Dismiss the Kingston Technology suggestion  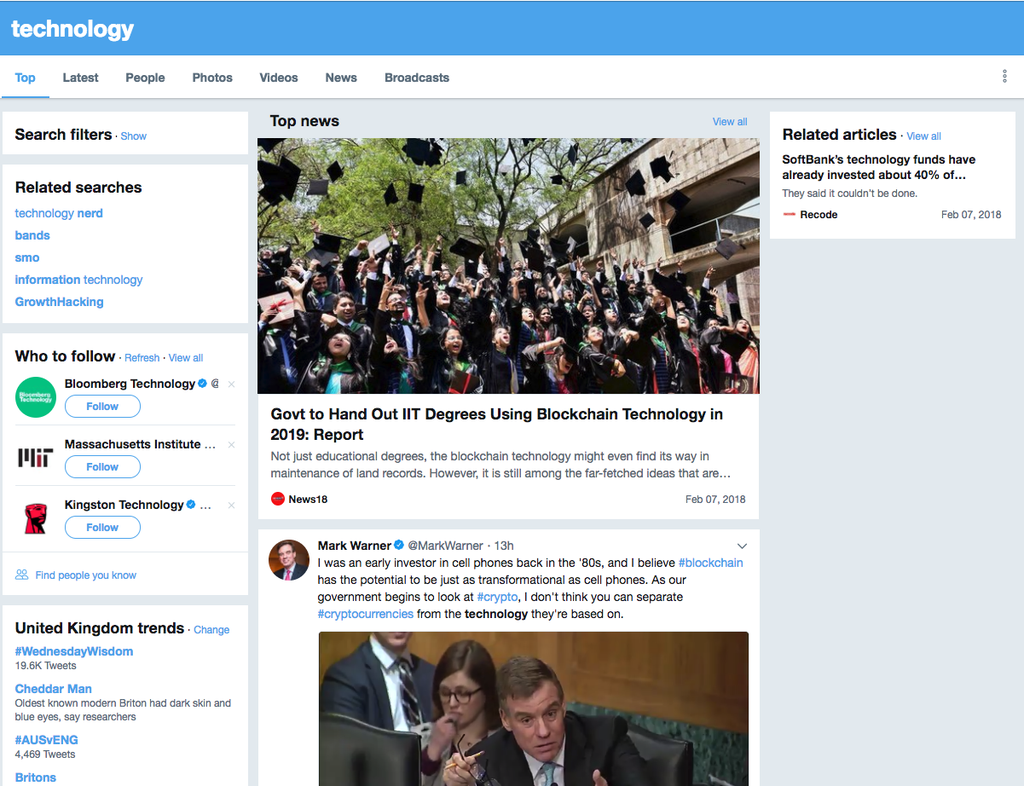coord(231,505)
